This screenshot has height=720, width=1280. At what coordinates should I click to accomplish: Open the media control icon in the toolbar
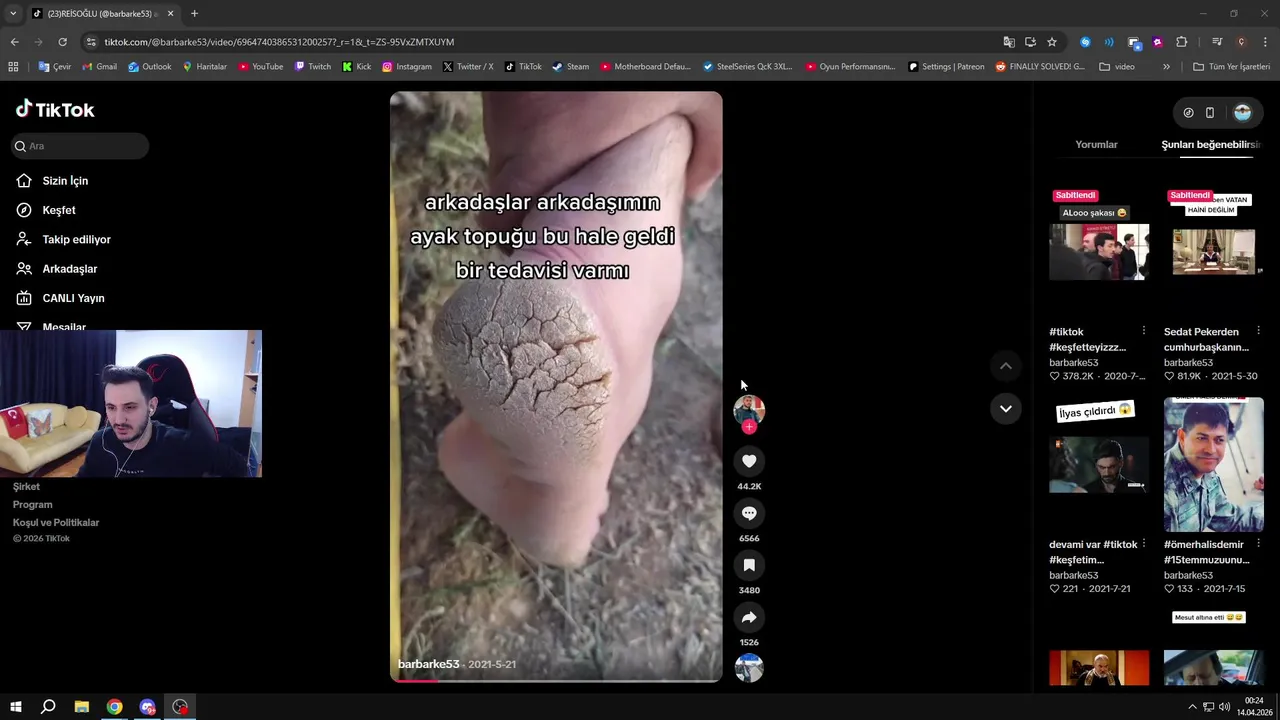pos(1217,42)
